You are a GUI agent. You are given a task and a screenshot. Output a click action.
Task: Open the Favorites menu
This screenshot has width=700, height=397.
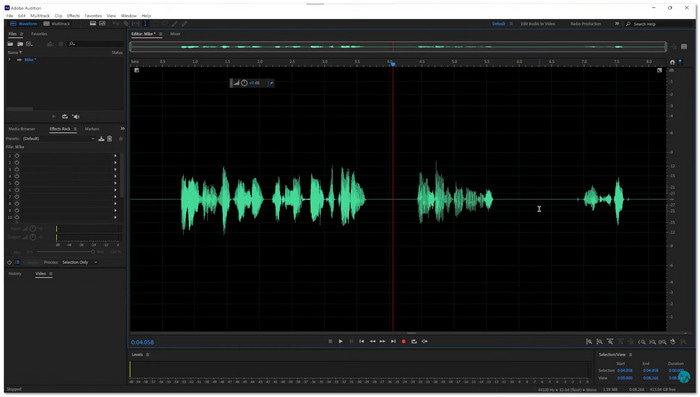93,16
